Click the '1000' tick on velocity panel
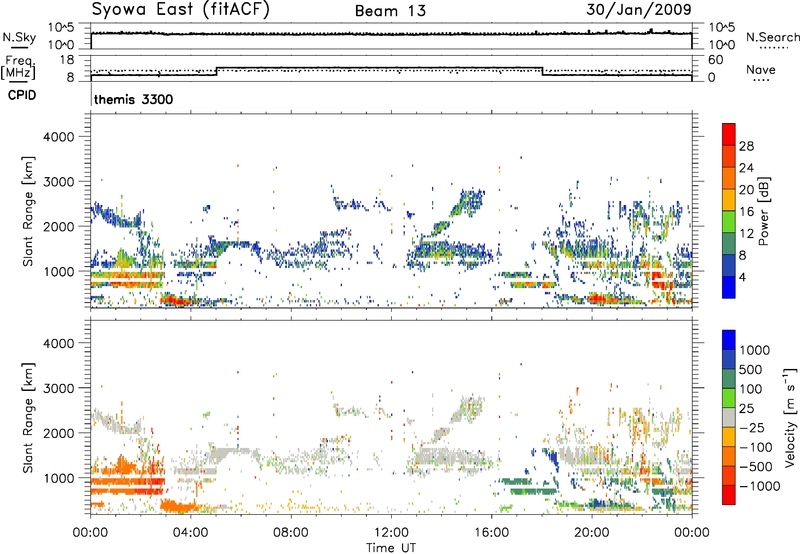The height and width of the screenshot is (554, 800). click(58, 478)
